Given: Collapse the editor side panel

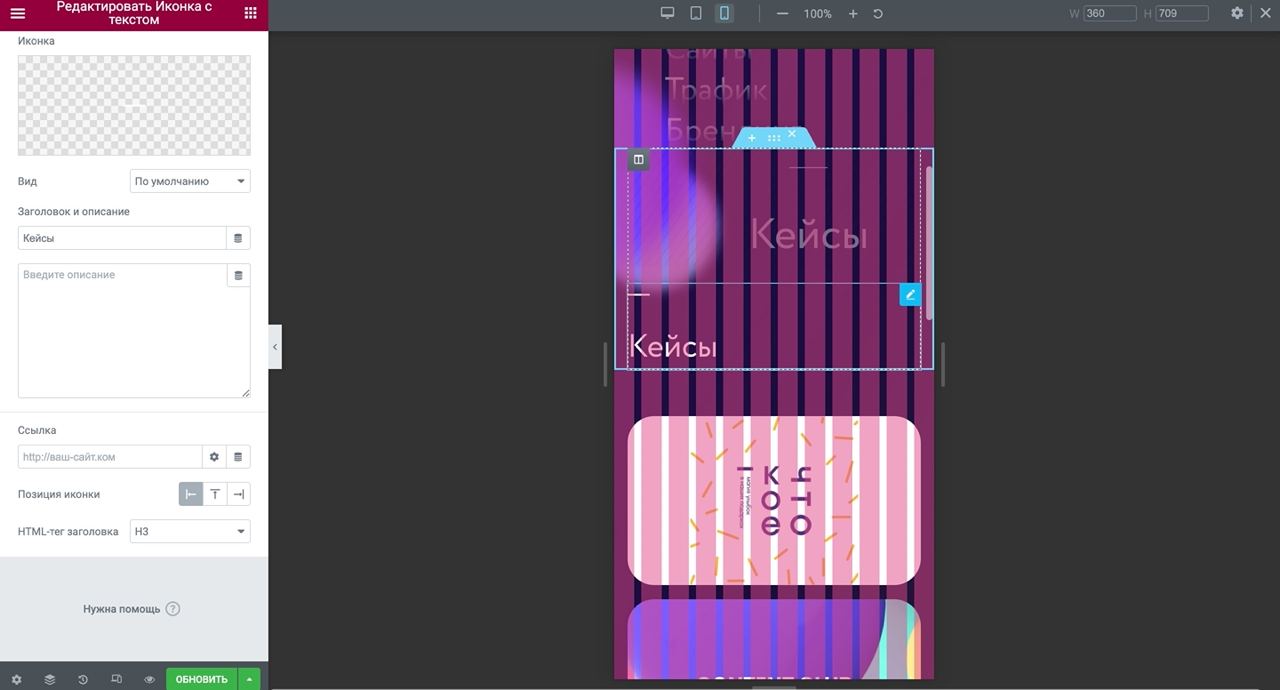Looking at the screenshot, I should pos(275,347).
